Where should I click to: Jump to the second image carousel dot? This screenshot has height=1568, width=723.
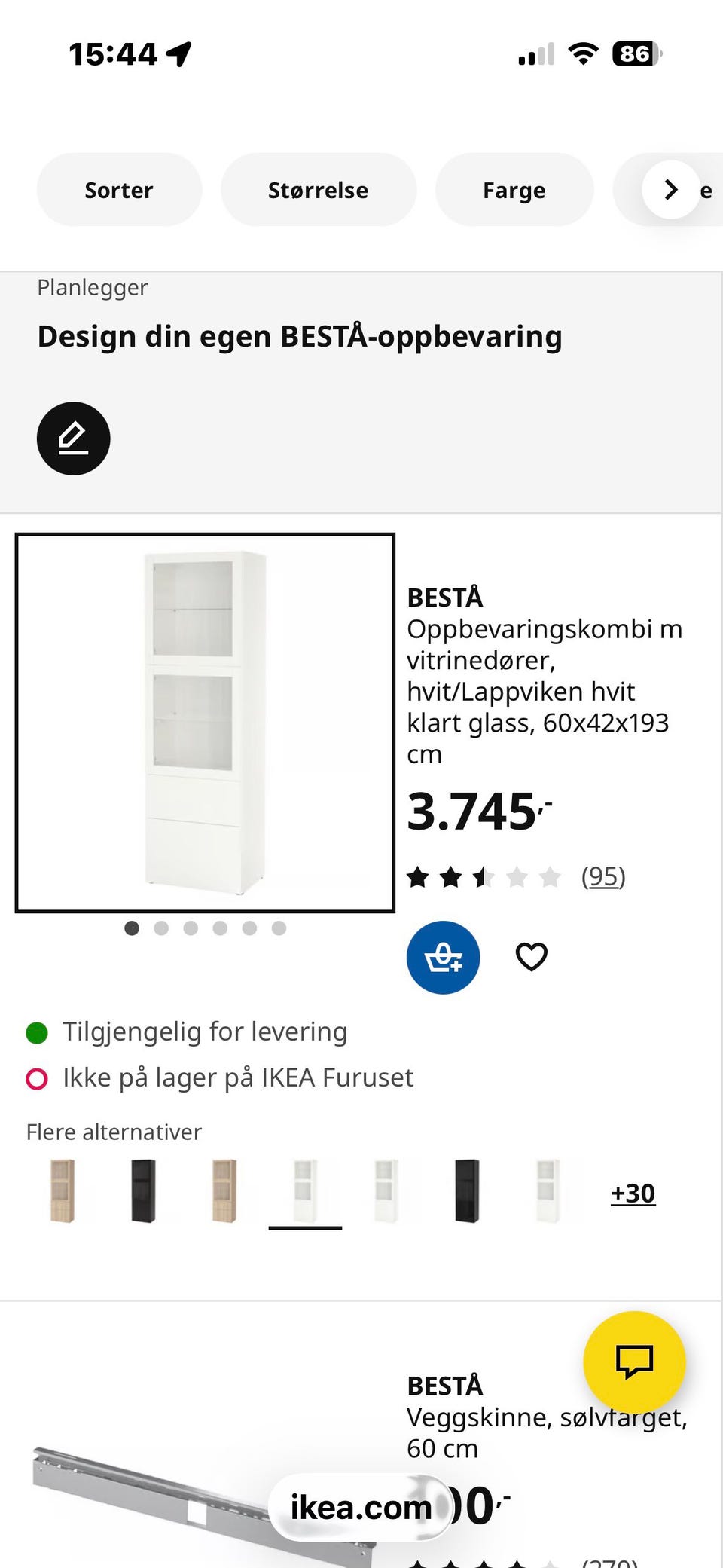pyautogui.click(x=161, y=928)
